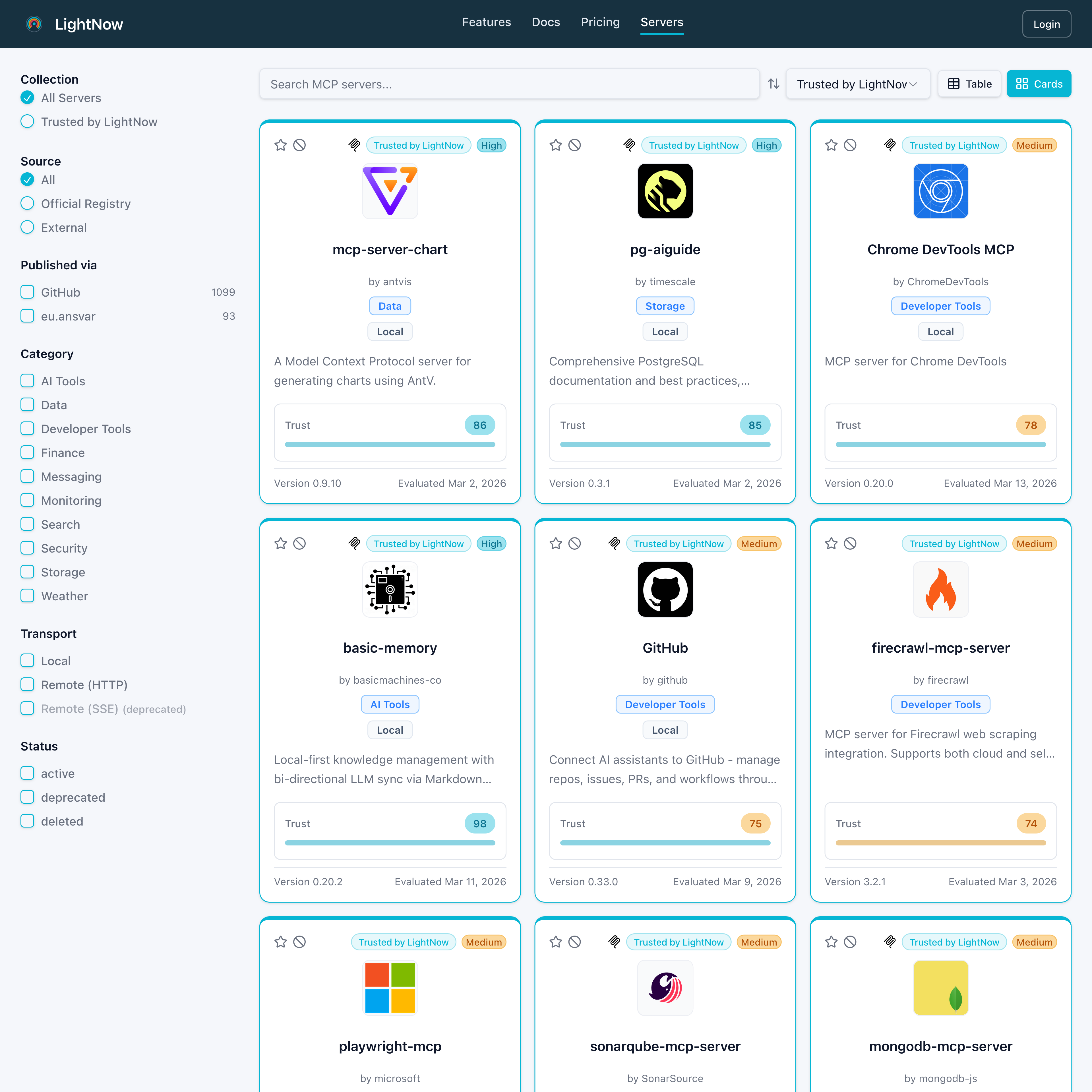Click verified badge on Chrome DevTools card

tap(890, 145)
